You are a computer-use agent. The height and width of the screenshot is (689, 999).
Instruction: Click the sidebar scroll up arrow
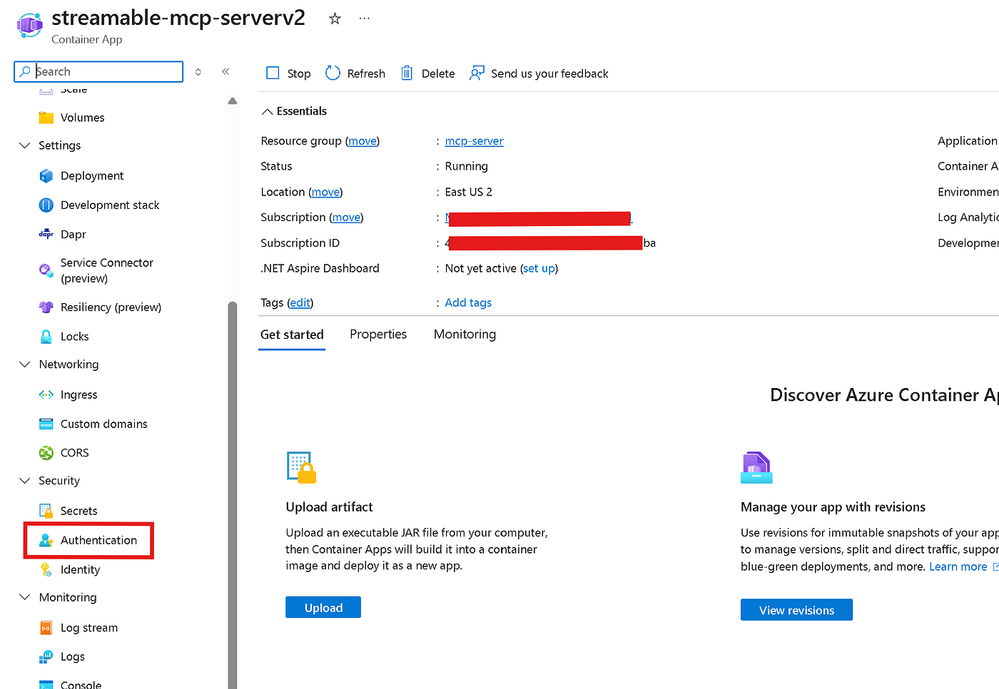click(x=233, y=101)
